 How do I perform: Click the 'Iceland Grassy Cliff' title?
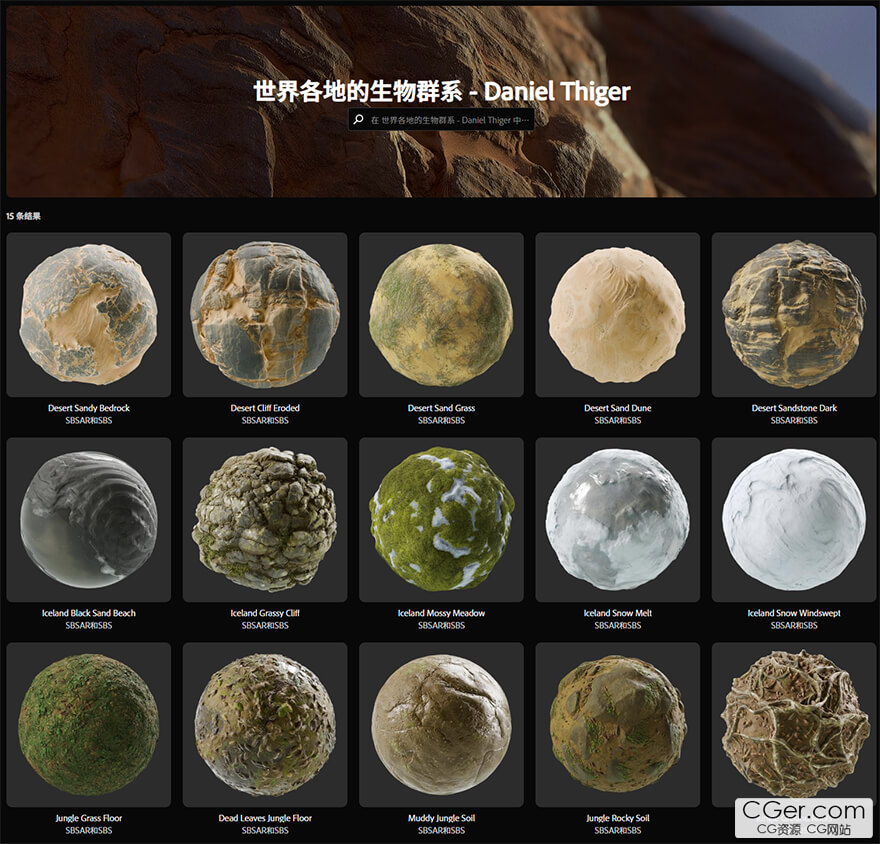(x=265, y=613)
